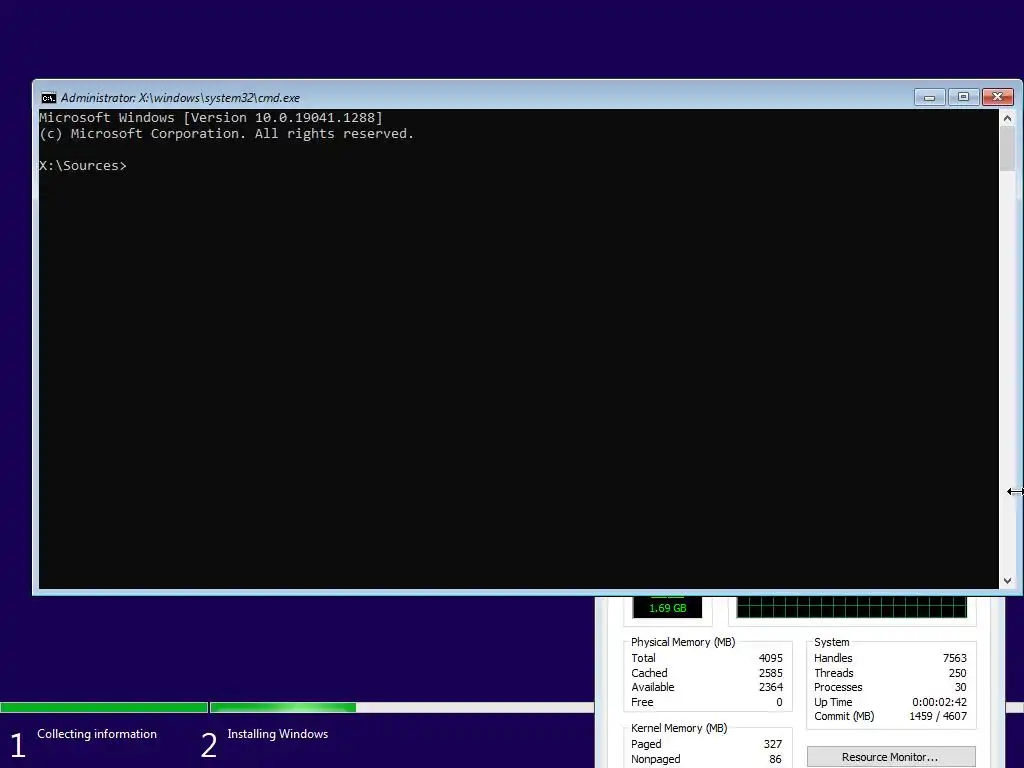The image size is (1024, 768).
Task: Minimize the Administrator cmd.exe window
Action: [x=929, y=97]
